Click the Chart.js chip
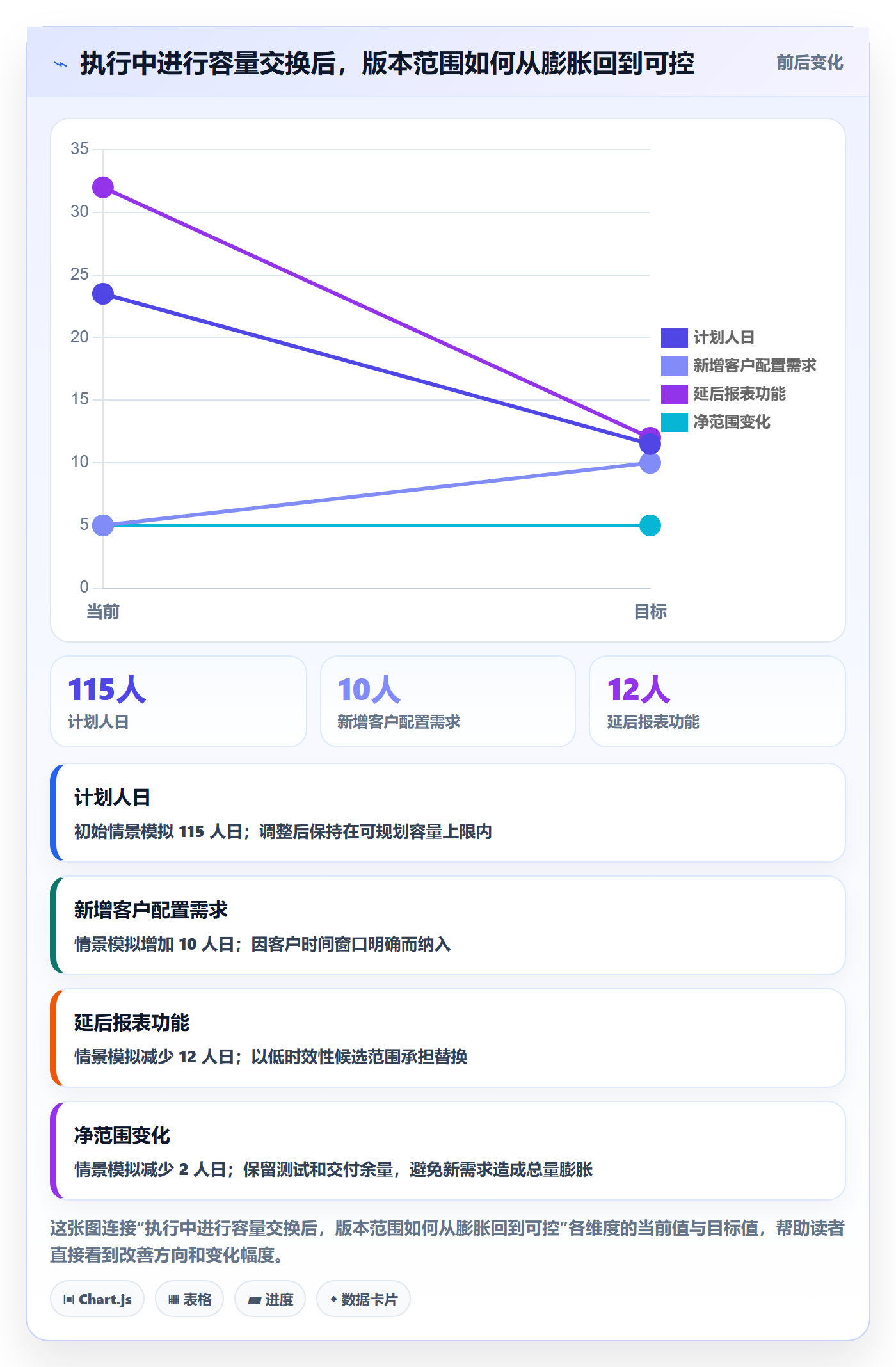Viewport: 896px width, 1367px height. 97,1299
